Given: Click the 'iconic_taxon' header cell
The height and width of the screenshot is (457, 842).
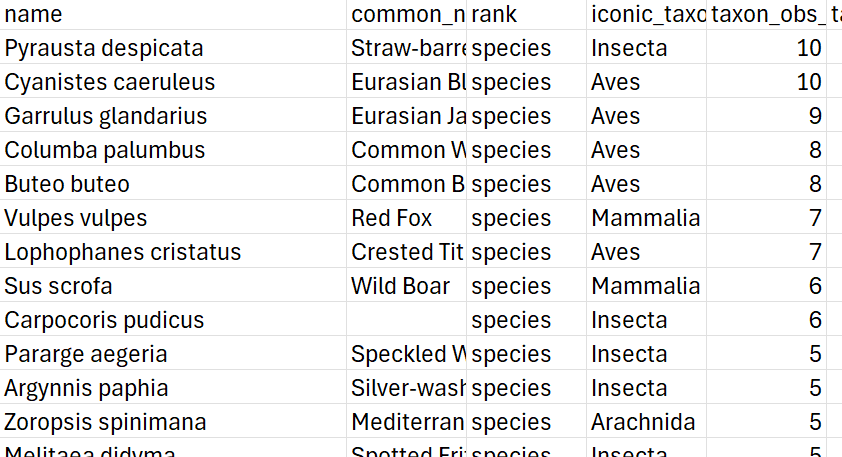Looking at the screenshot, I should click(x=646, y=14).
